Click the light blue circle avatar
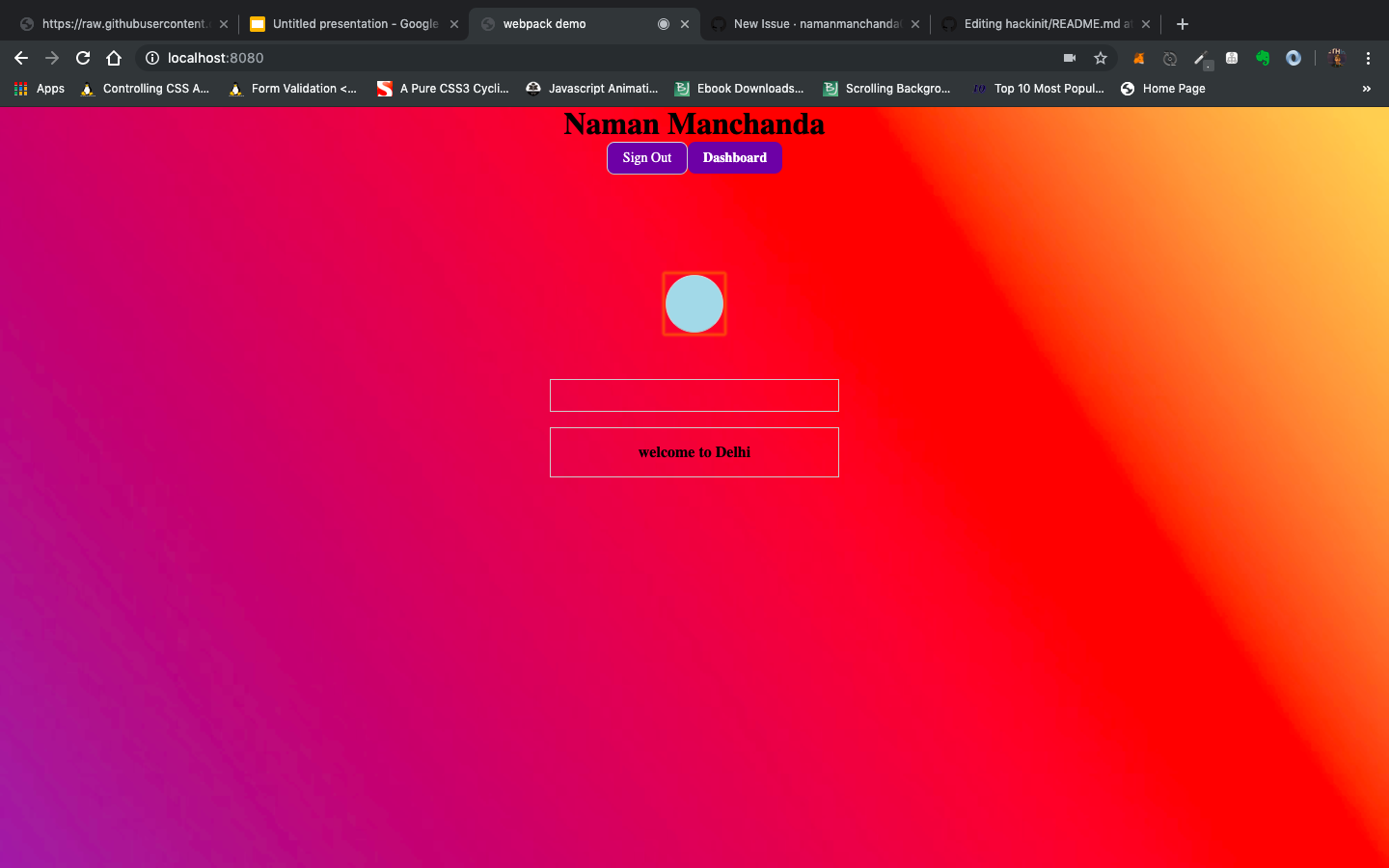 (x=694, y=304)
